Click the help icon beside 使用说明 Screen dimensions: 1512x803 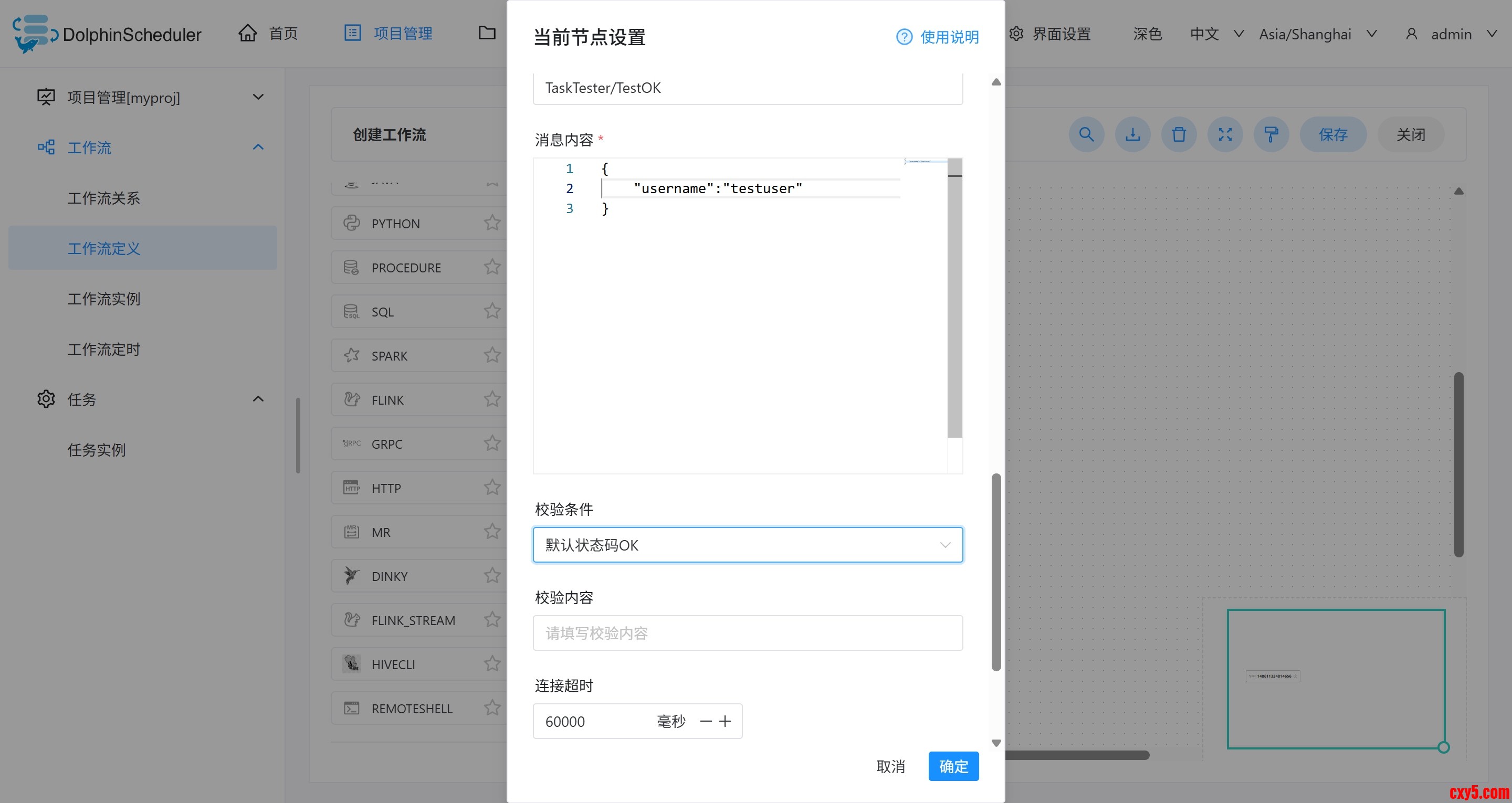[904, 37]
